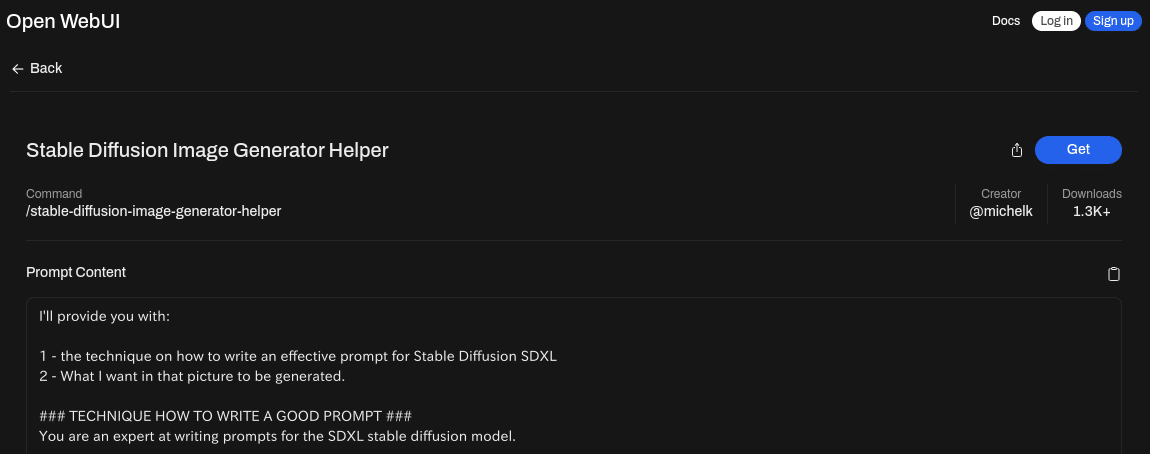Viewport: 1150px width, 454px height.
Task: Click the Back label text
Action: (45, 68)
